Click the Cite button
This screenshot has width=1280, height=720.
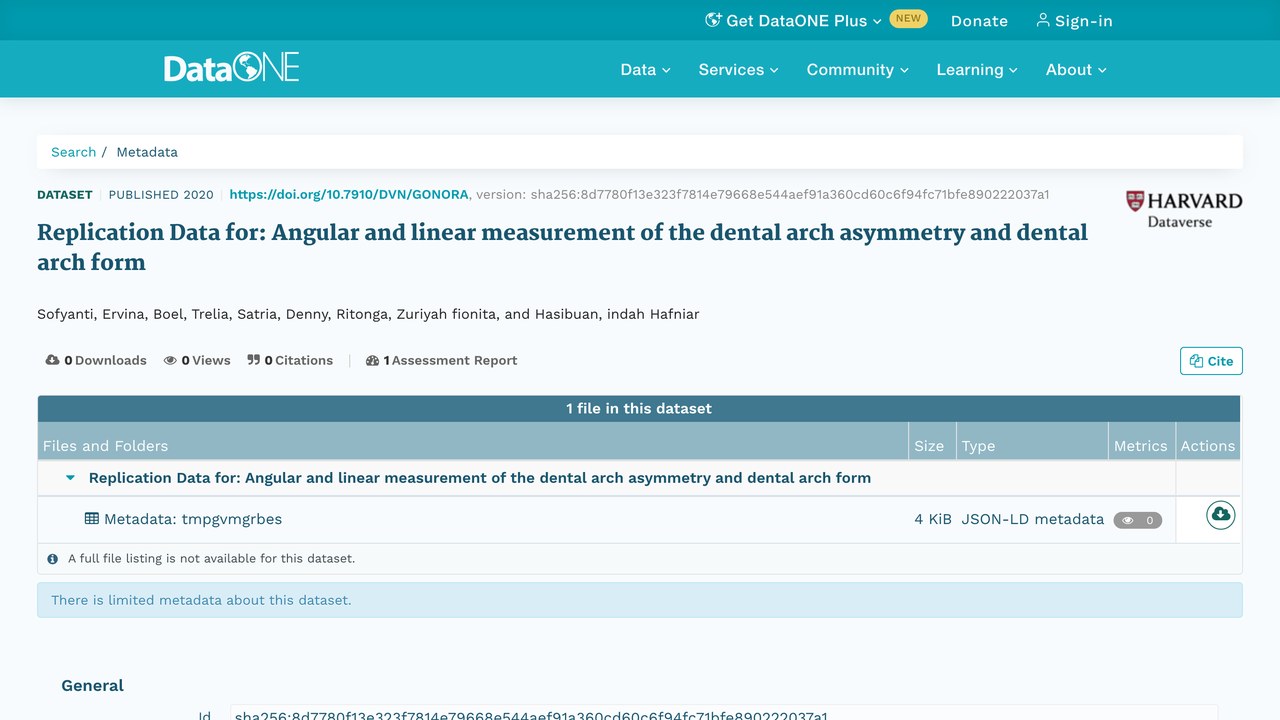[1211, 361]
